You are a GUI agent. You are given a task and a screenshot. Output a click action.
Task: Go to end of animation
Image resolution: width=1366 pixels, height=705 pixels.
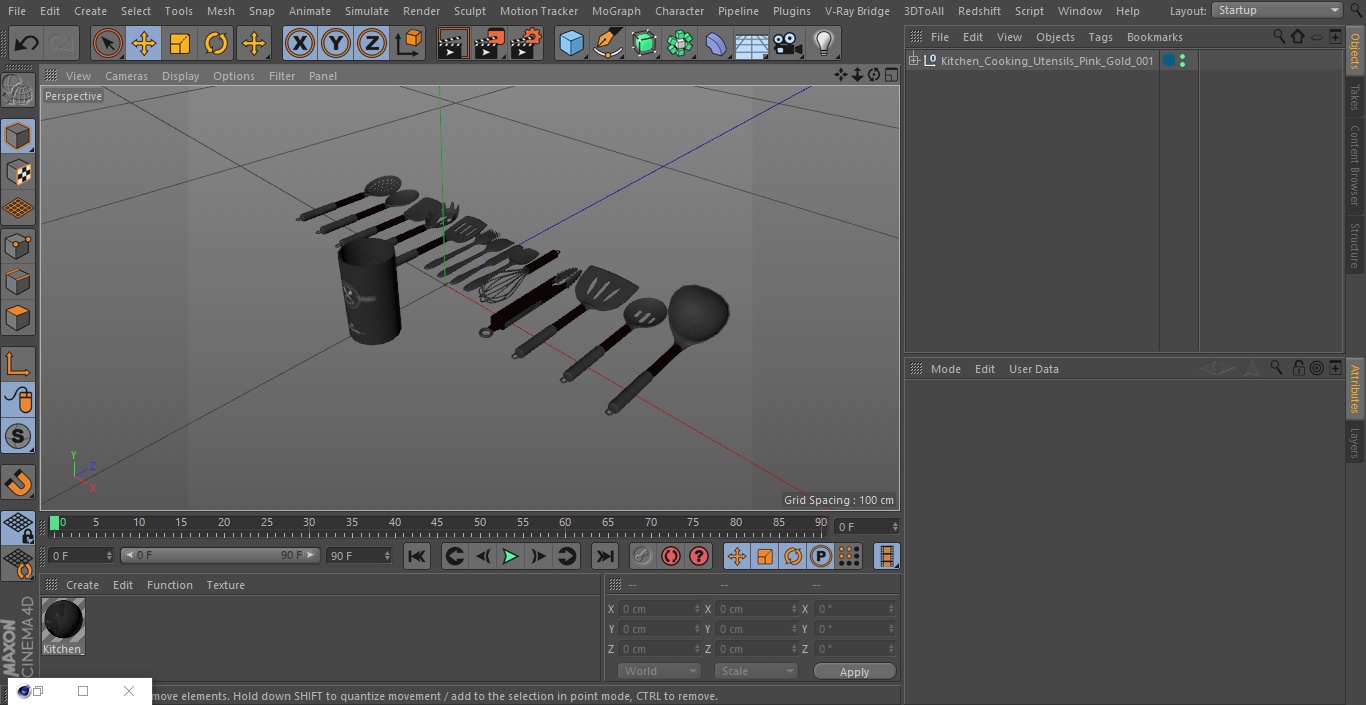(x=605, y=556)
